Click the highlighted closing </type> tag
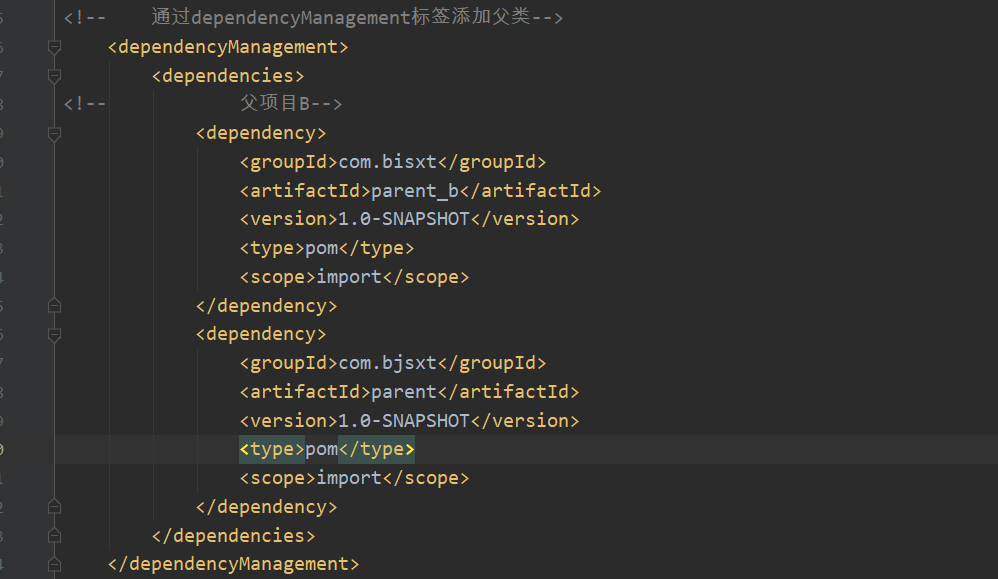 376,449
